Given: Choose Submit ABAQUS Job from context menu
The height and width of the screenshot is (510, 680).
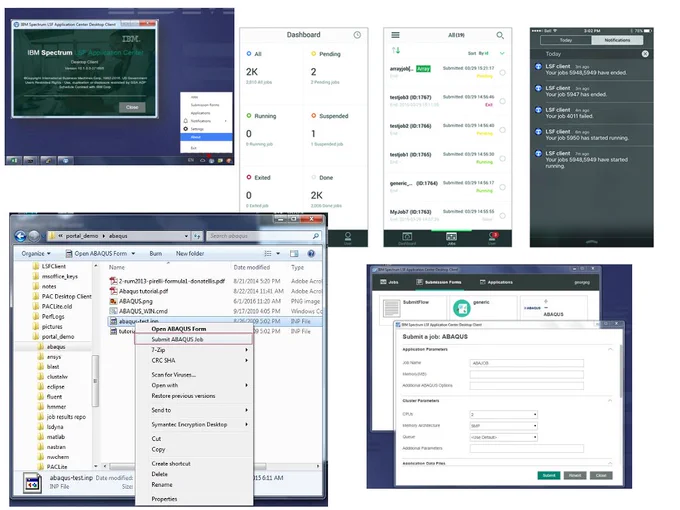Looking at the screenshot, I should [193, 339].
